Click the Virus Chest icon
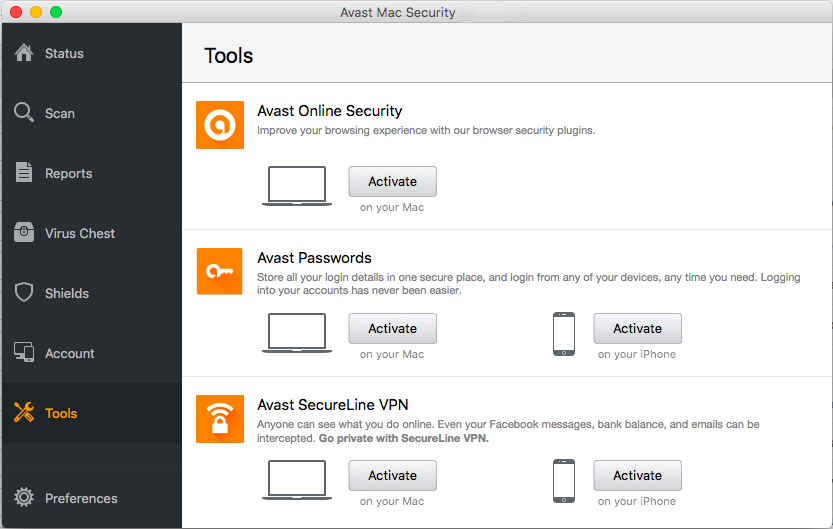833x529 pixels. coord(24,233)
